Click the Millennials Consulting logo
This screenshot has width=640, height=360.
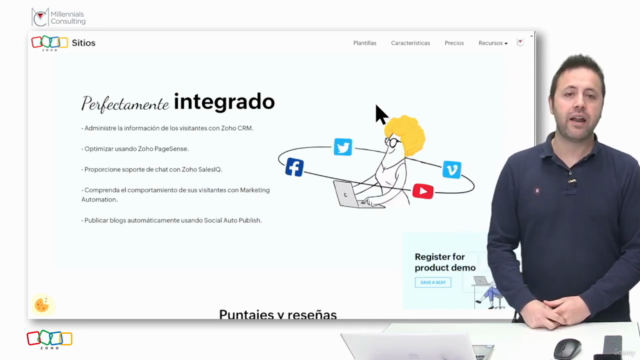(x=58, y=18)
